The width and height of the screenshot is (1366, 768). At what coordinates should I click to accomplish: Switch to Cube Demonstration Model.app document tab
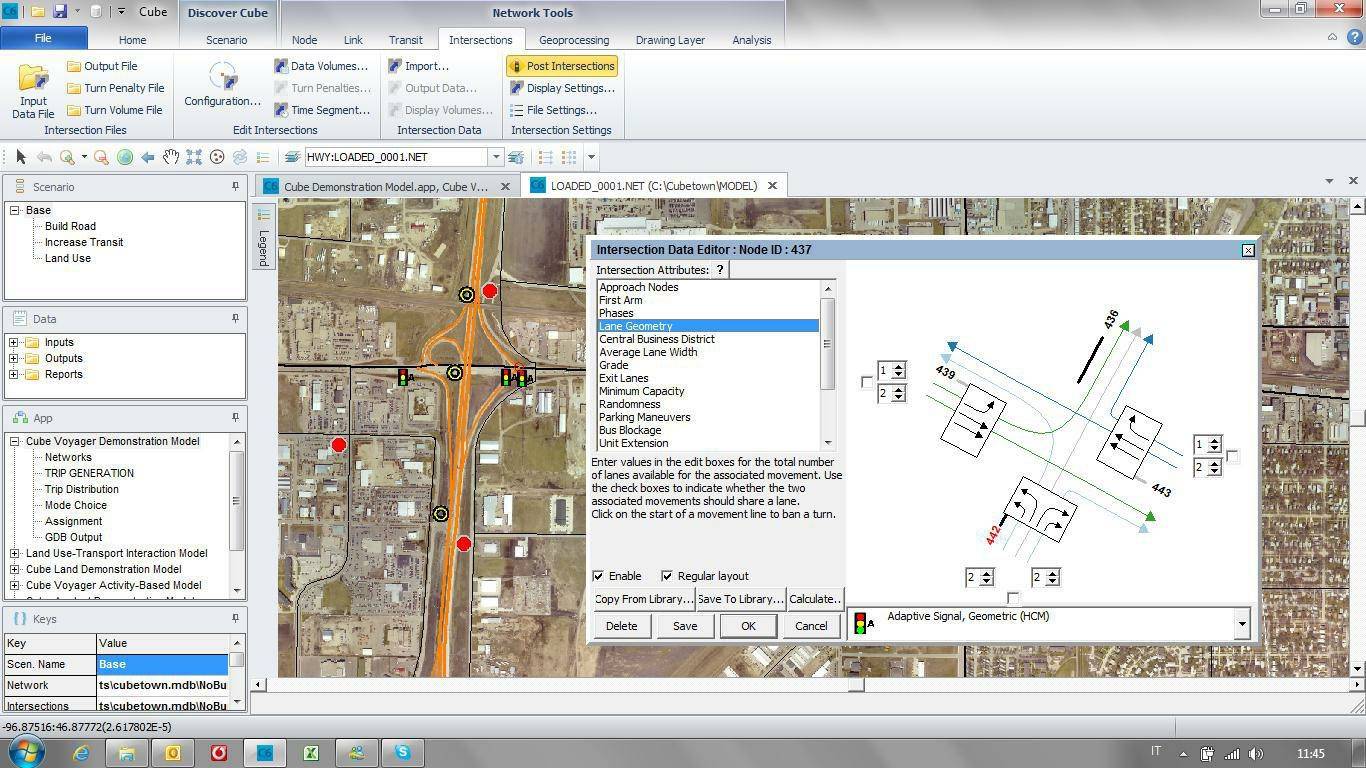[385, 186]
